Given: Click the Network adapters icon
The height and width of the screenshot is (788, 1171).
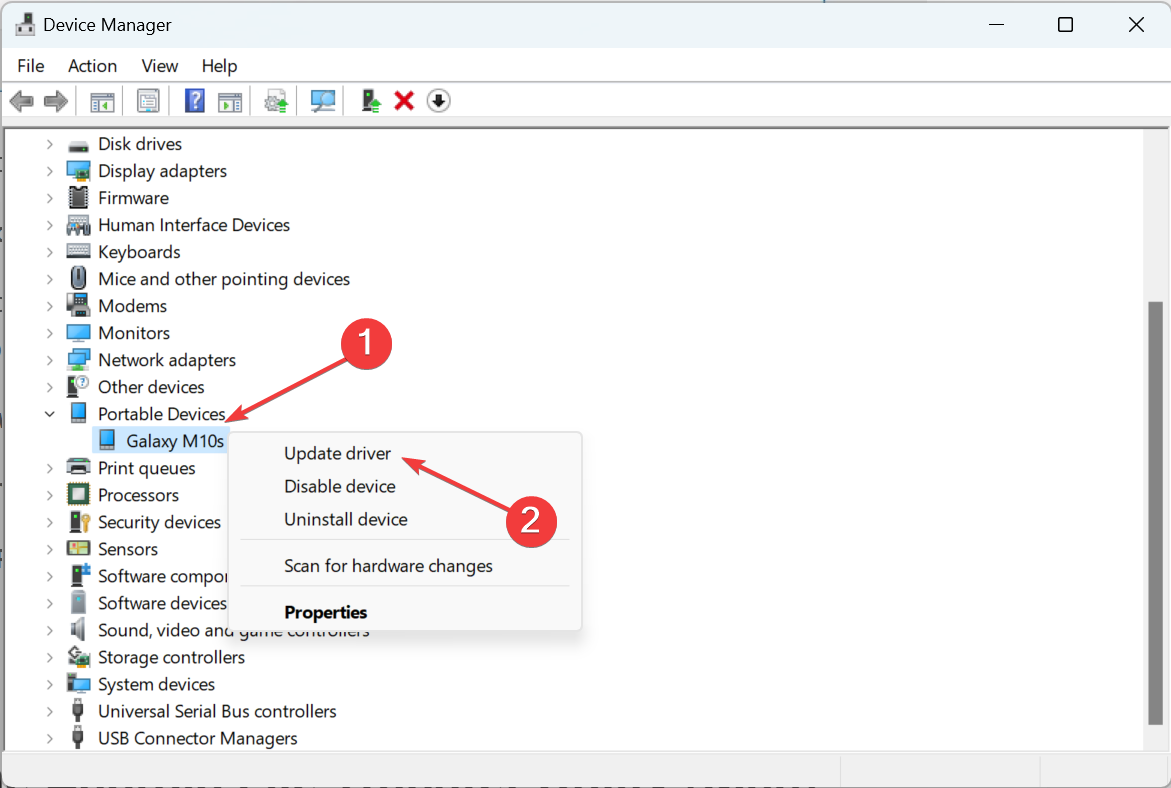Looking at the screenshot, I should (x=78, y=360).
